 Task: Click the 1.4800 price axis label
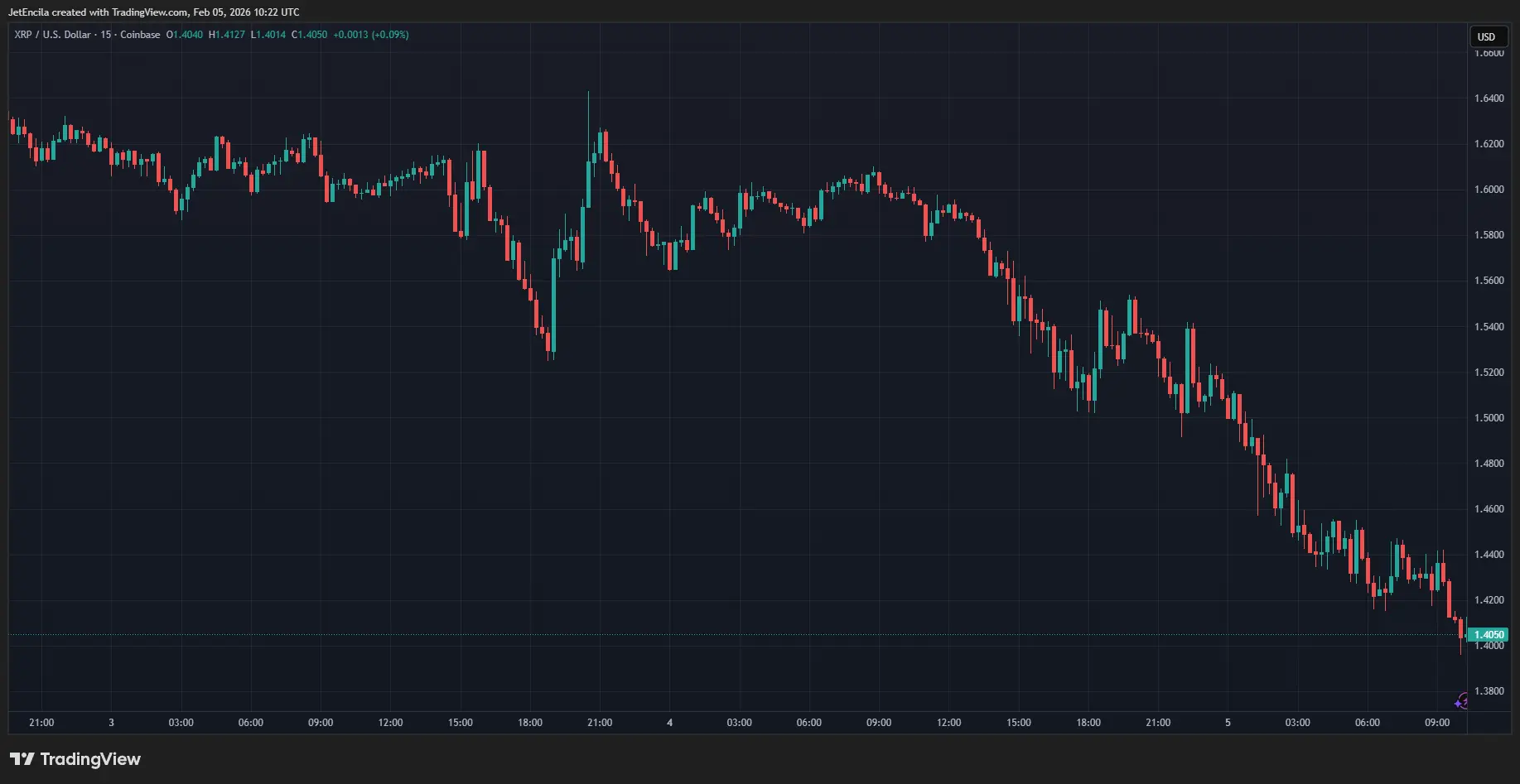[x=1489, y=464]
